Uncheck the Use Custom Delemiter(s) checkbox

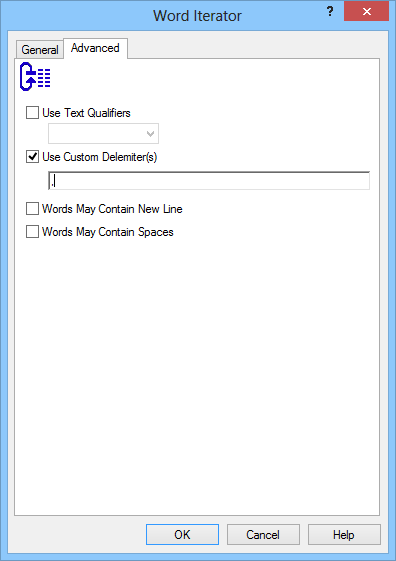click(32, 157)
